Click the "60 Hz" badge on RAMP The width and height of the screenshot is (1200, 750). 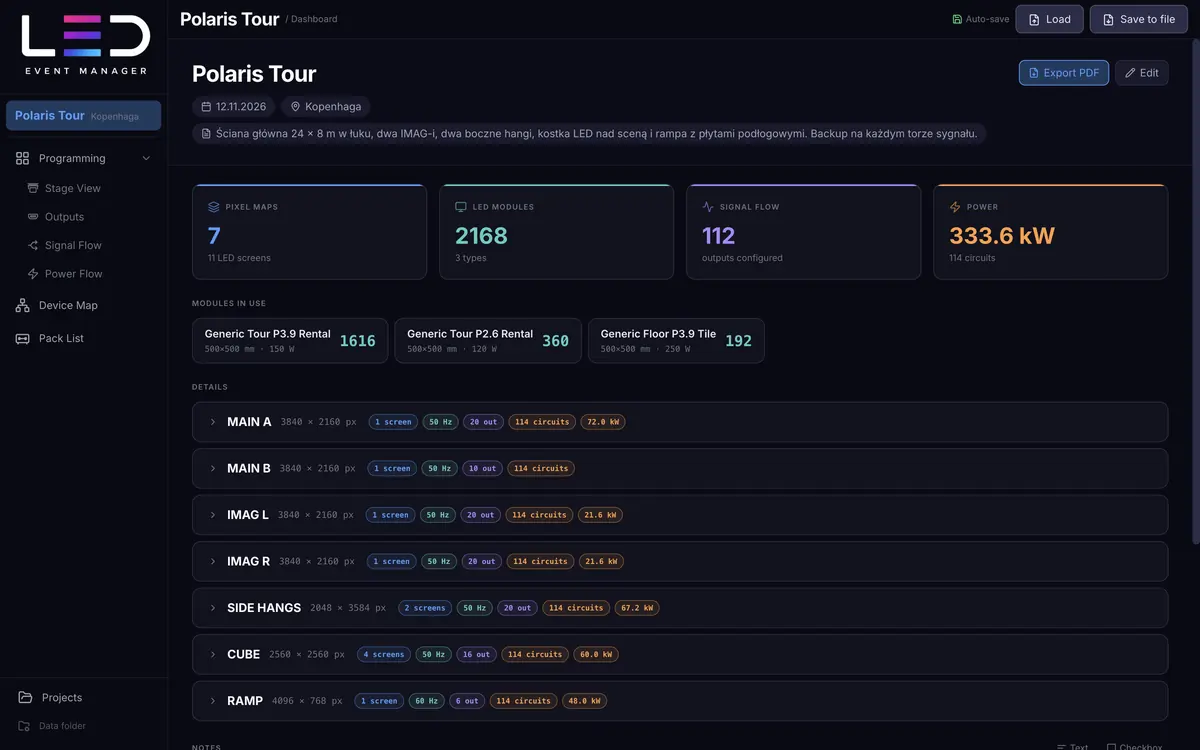point(426,701)
